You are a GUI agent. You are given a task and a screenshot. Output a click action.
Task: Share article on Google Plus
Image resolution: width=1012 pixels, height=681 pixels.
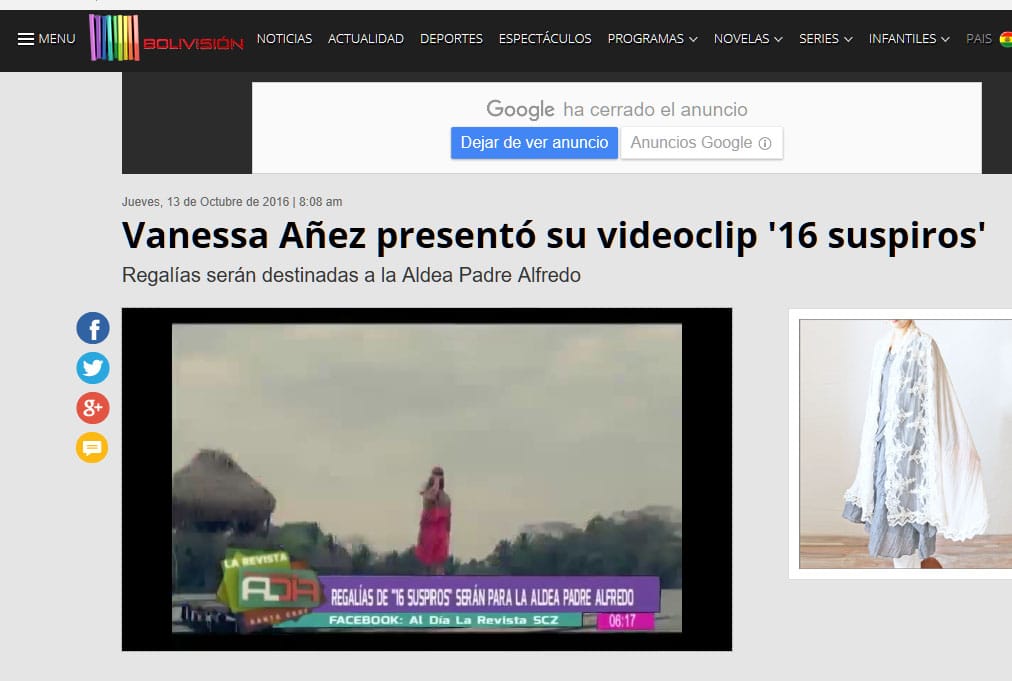93,408
